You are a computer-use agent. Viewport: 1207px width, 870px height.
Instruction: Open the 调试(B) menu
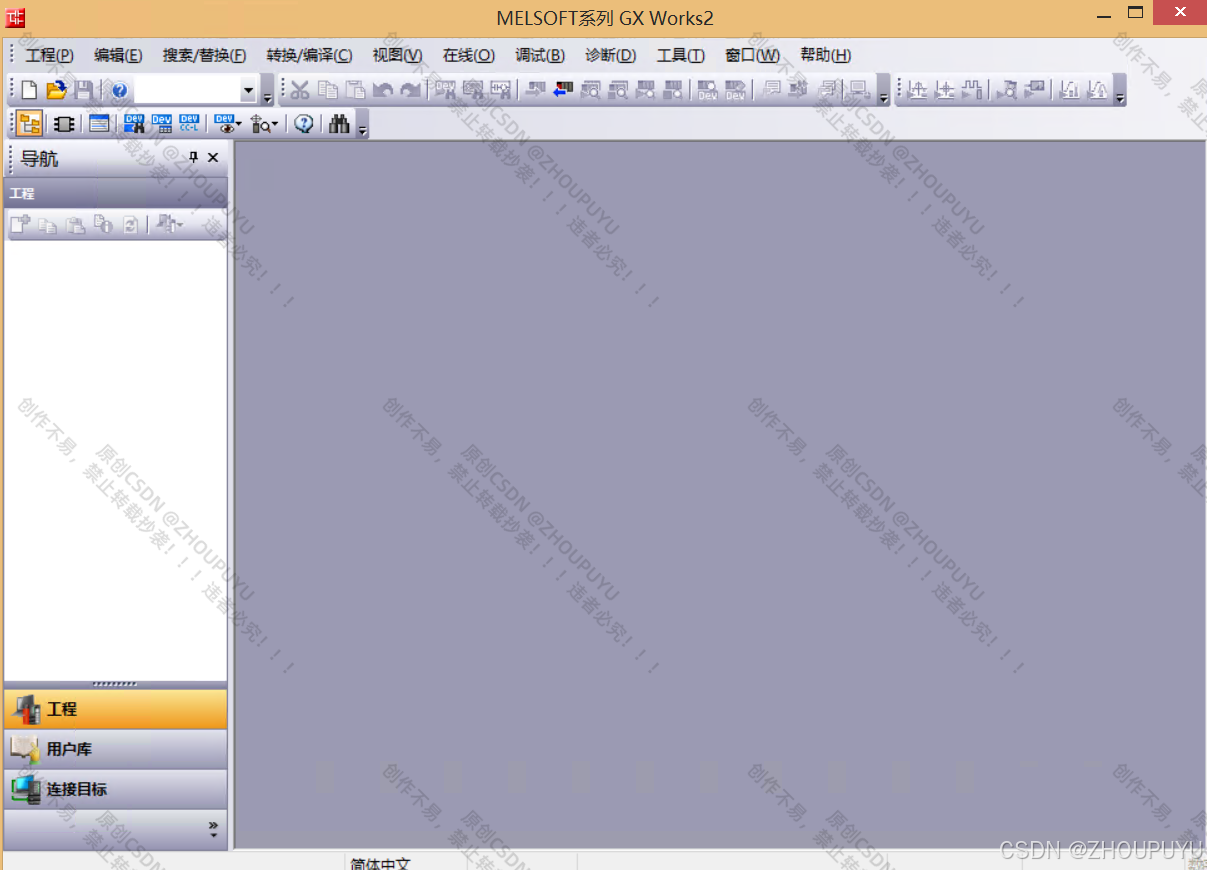(x=540, y=55)
